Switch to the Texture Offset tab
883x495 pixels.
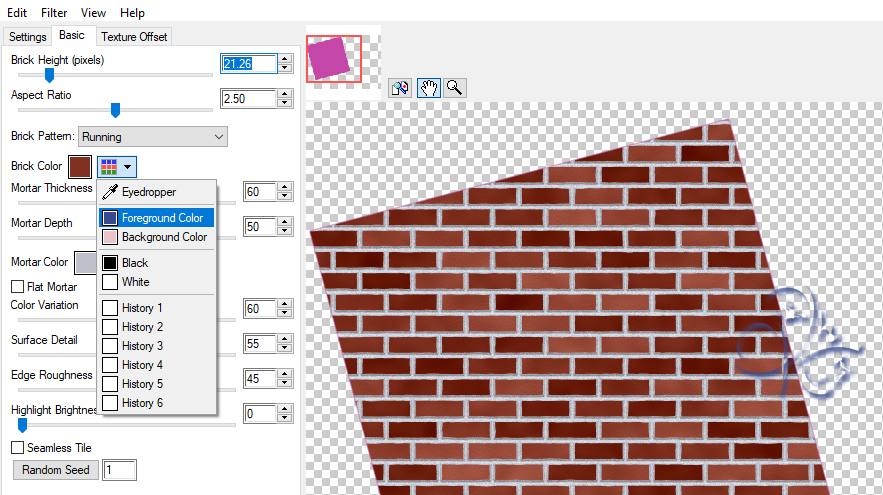(x=134, y=37)
